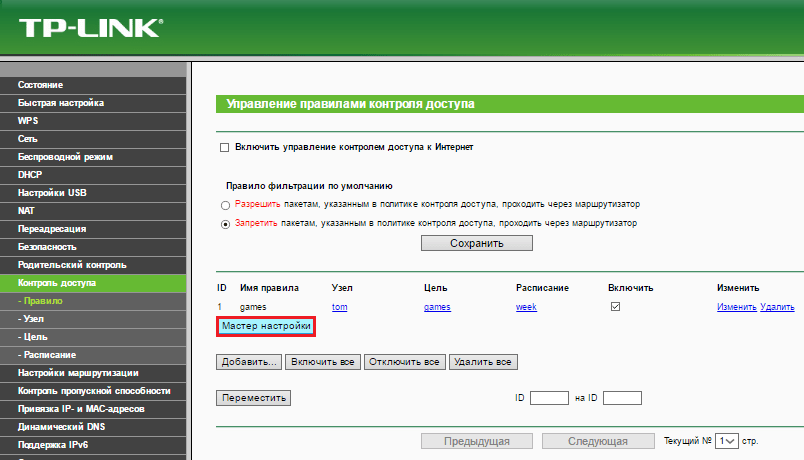
Task: Click the Добавить... button
Action: pyautogui.click(x=250, y=362)
